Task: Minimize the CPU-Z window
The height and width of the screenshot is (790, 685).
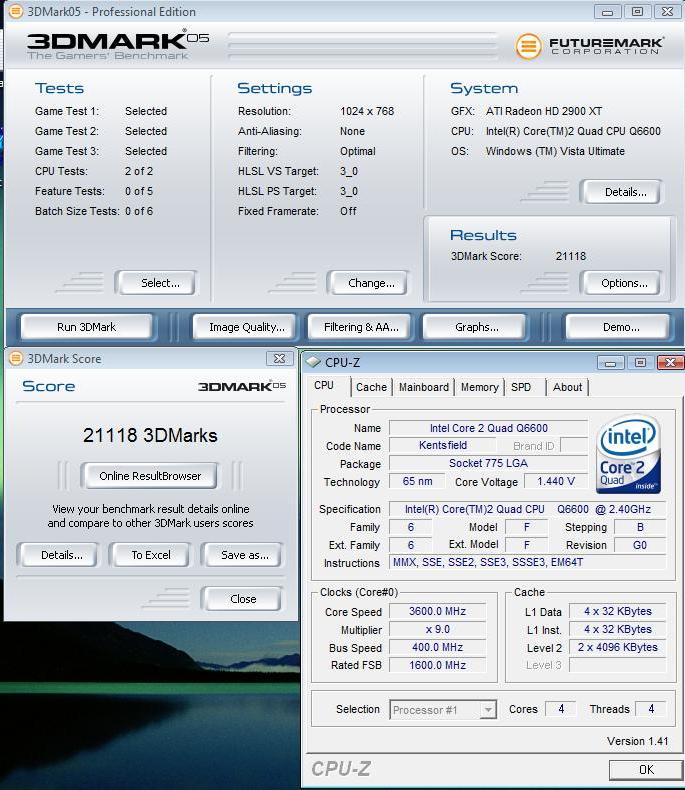Action: [610, 363]
